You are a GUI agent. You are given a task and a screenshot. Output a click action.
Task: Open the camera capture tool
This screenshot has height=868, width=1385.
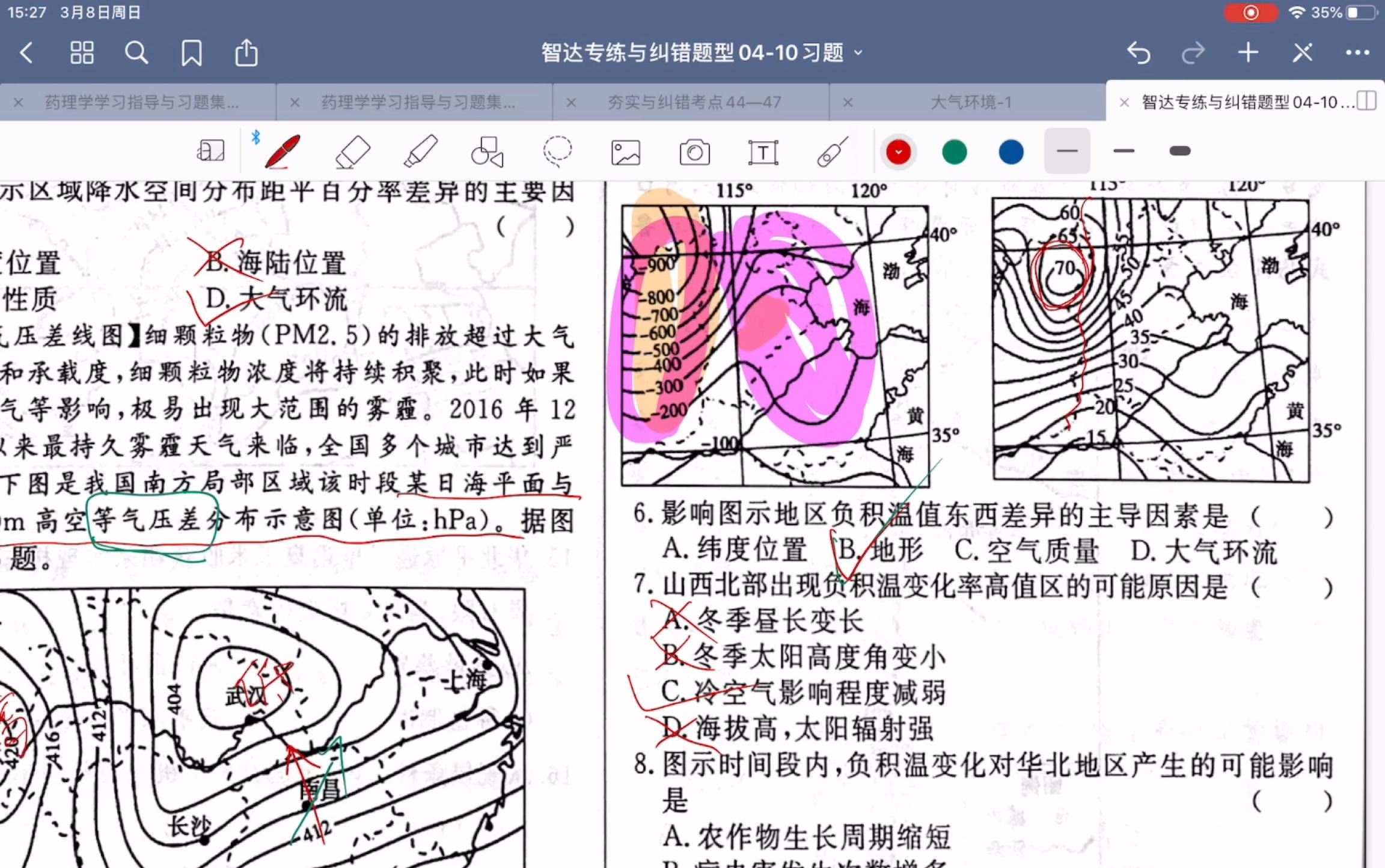tap(694, 152)
